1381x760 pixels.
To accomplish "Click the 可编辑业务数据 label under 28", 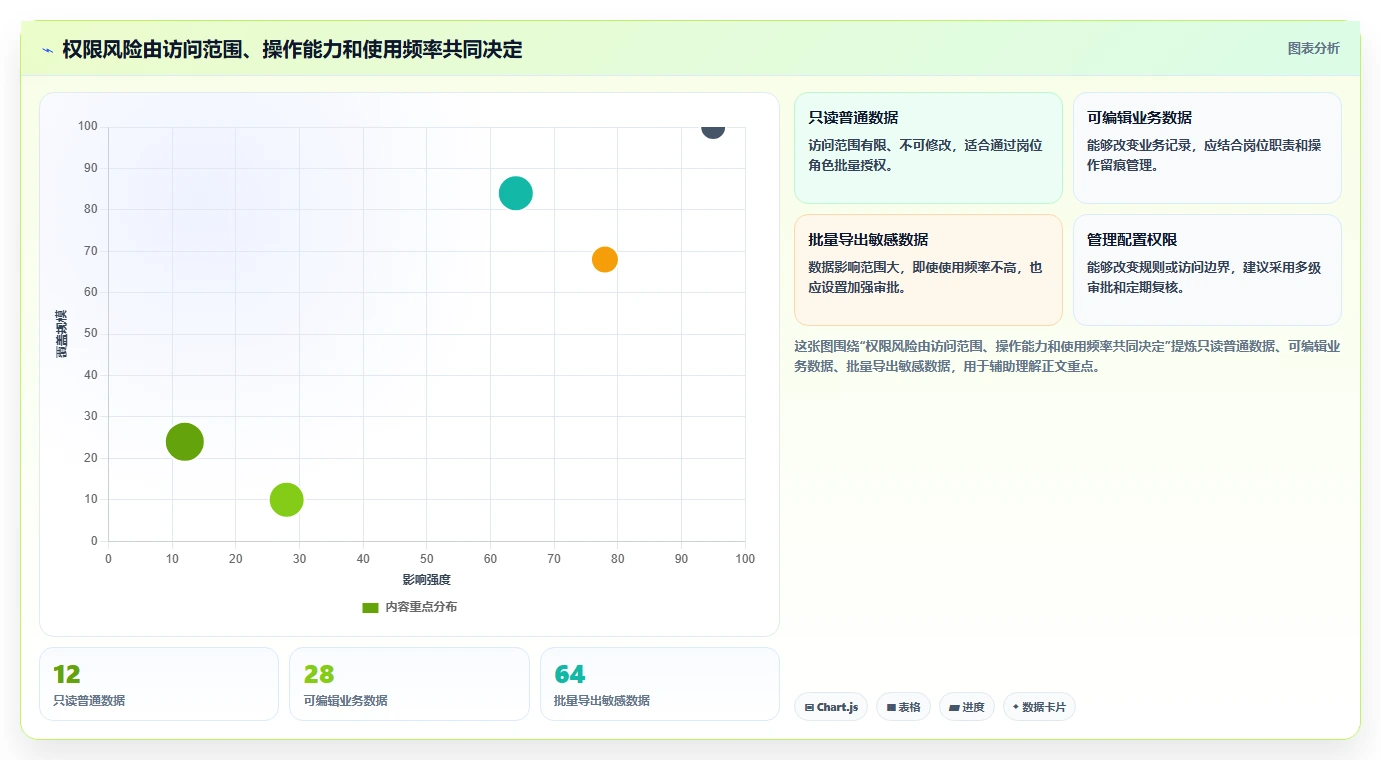I will point(345,701).
